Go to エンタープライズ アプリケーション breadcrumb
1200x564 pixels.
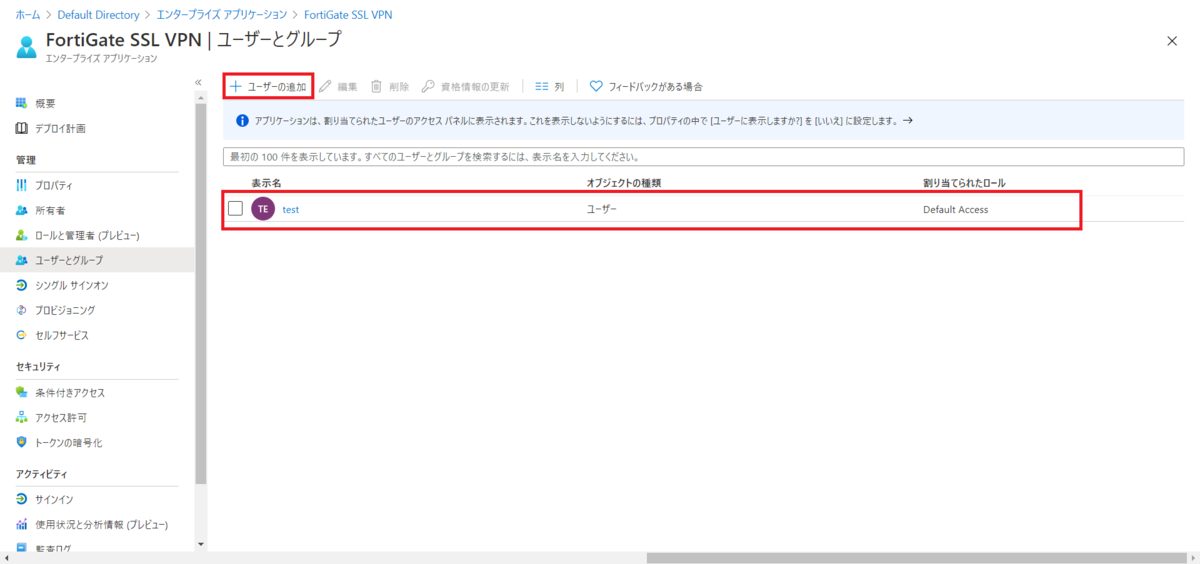point(222,15)
